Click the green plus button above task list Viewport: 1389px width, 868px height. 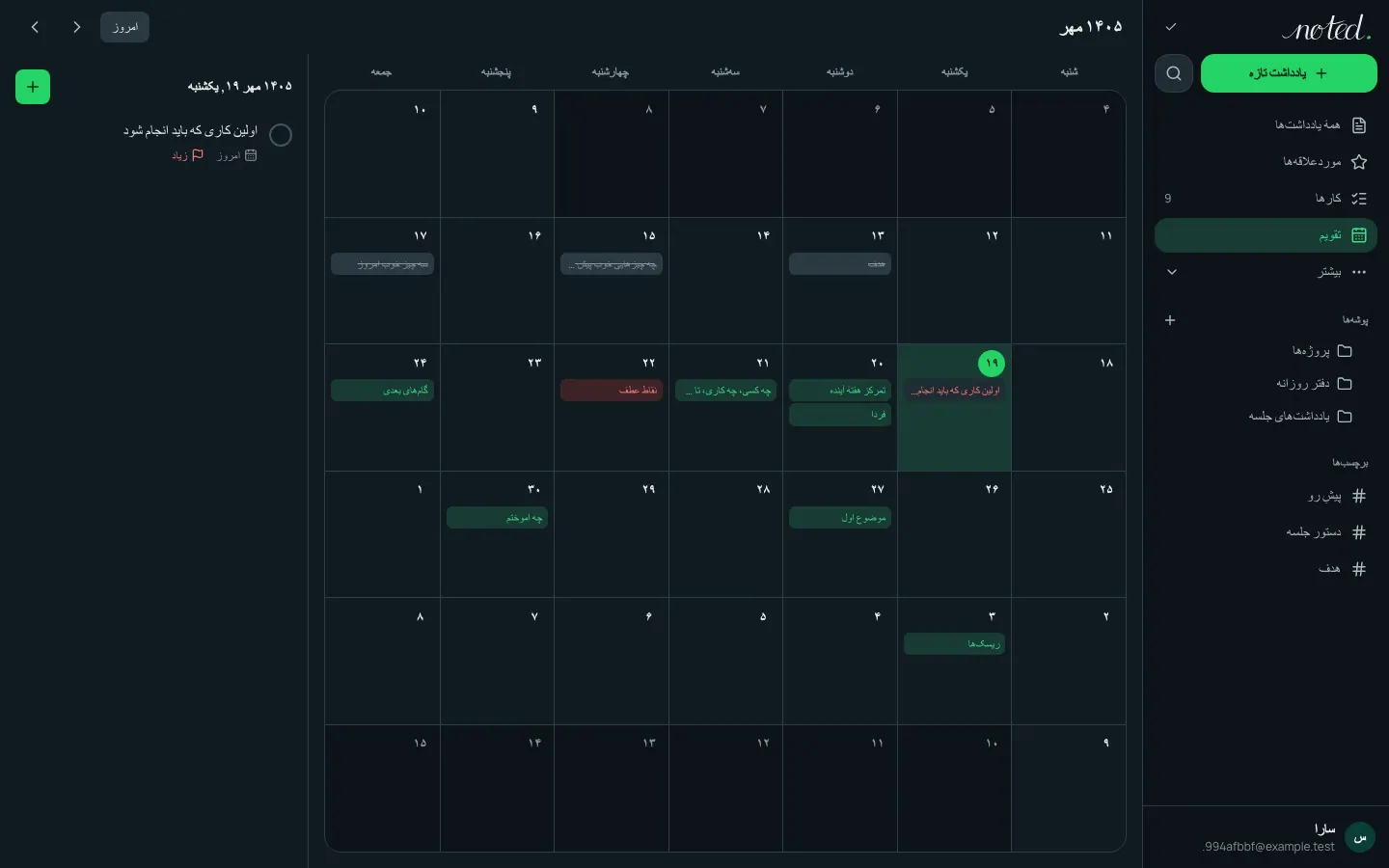pyautogui.click(x=33, y=87)
